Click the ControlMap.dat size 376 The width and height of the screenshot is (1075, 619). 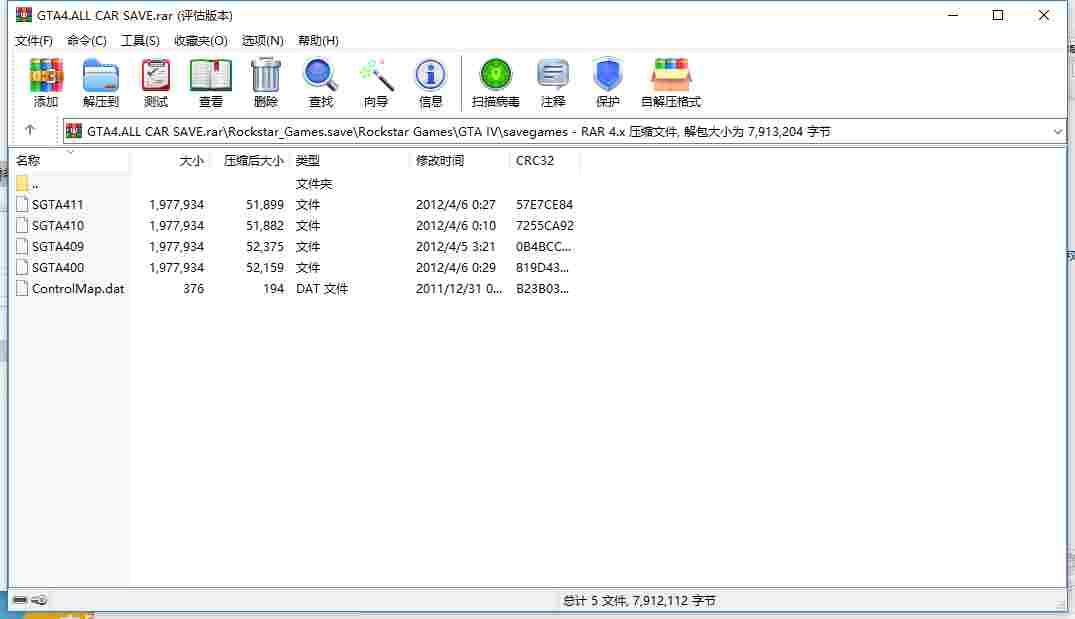[x=193, y=289]
